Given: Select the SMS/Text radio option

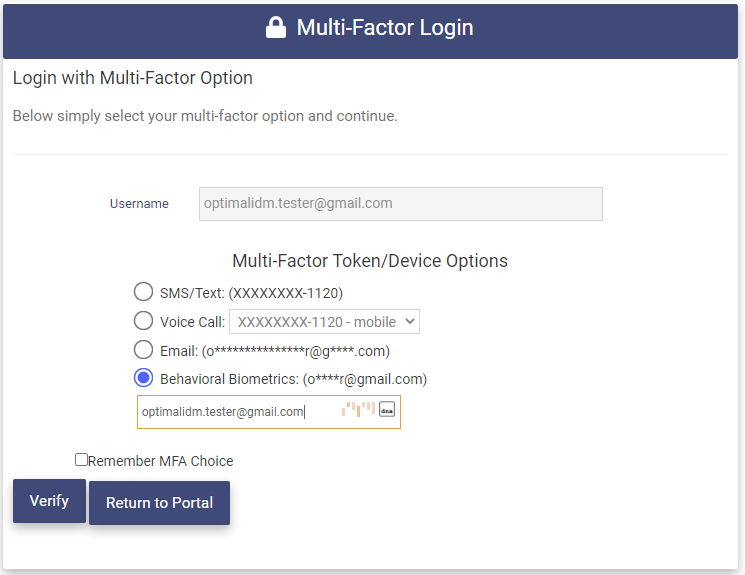Looking at the screenshot, I should [143, 292].
